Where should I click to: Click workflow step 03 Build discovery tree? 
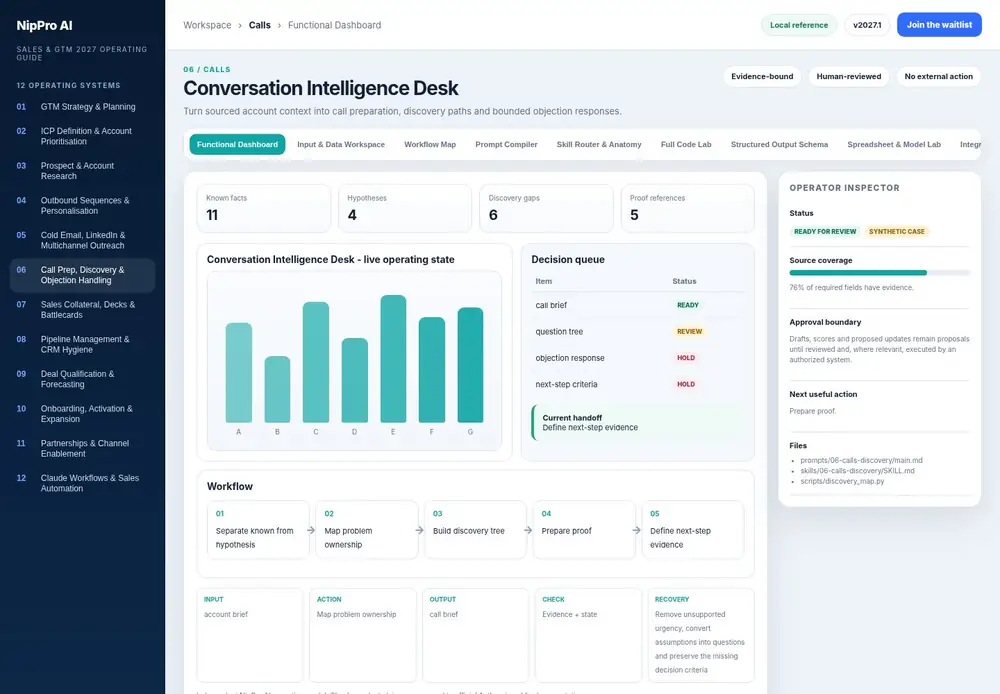[475, 530]
